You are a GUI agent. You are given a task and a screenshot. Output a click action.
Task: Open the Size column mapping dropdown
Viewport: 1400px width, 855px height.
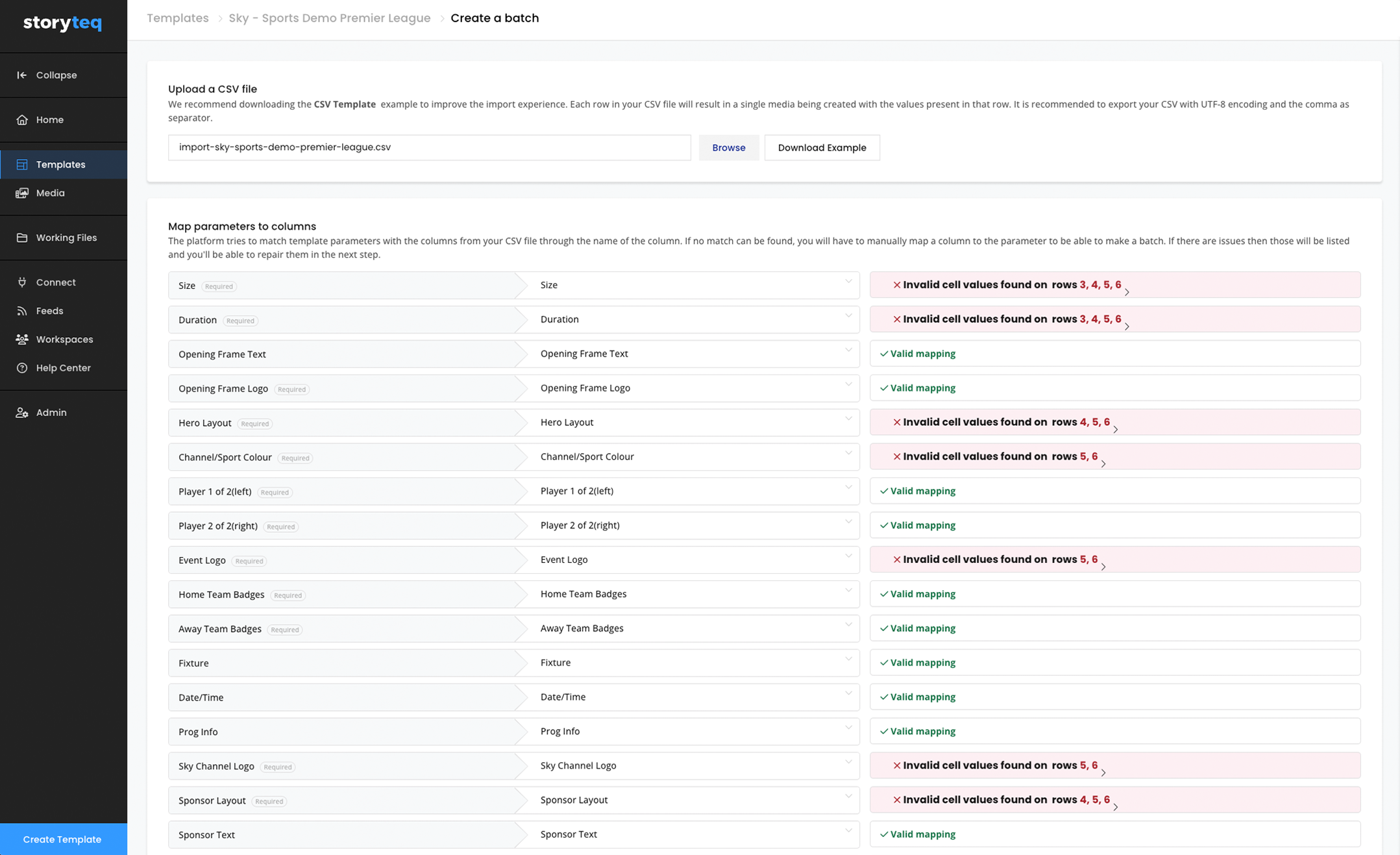(x=848, y=282)
